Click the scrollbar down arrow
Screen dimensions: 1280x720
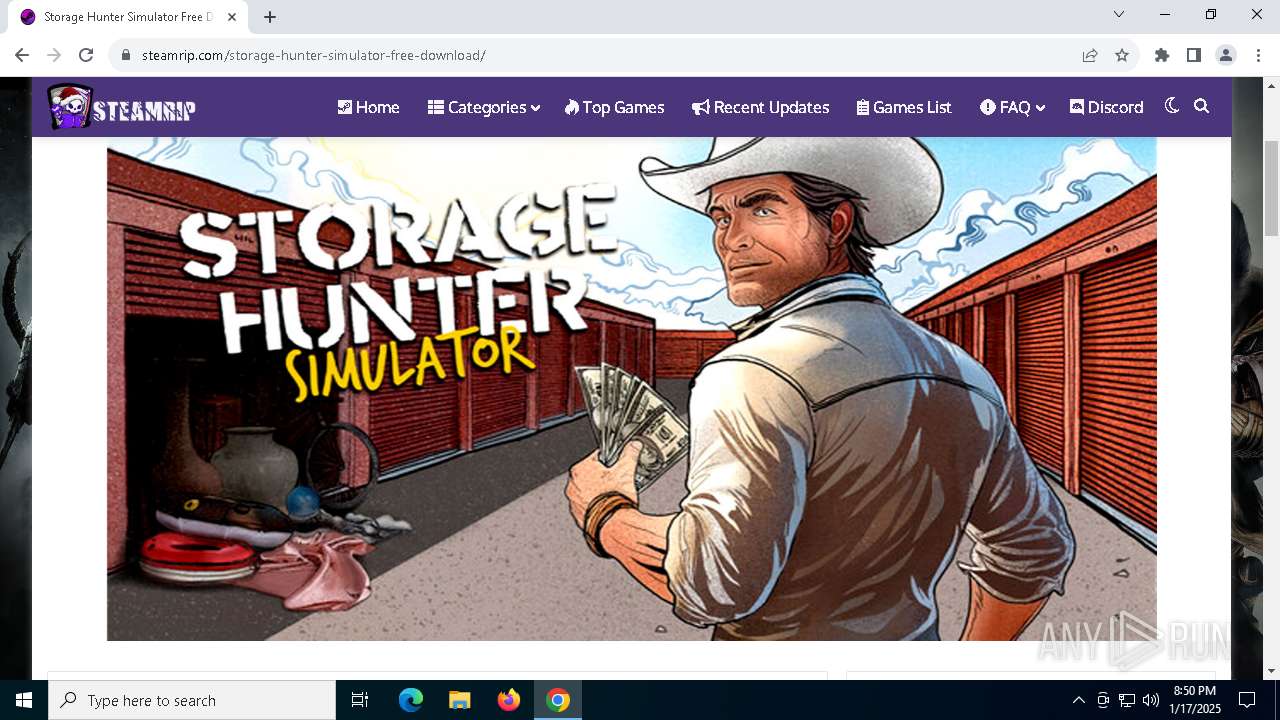pyautogui.click(x=1271, y=671)
